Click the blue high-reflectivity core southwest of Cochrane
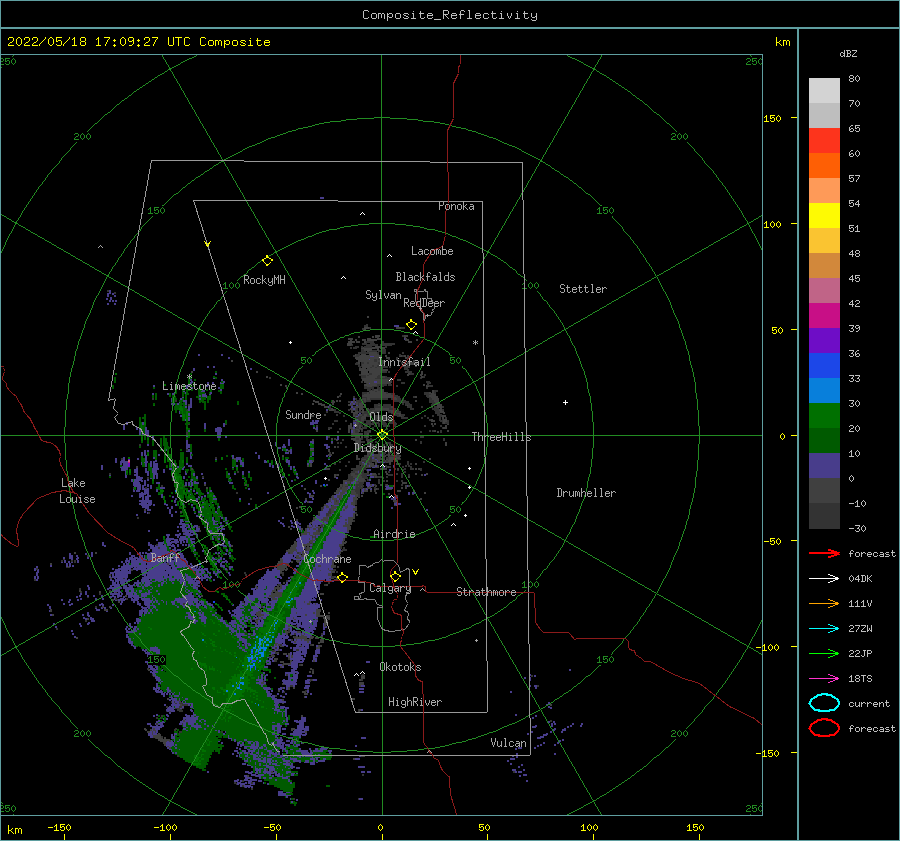 click(258, 649)
